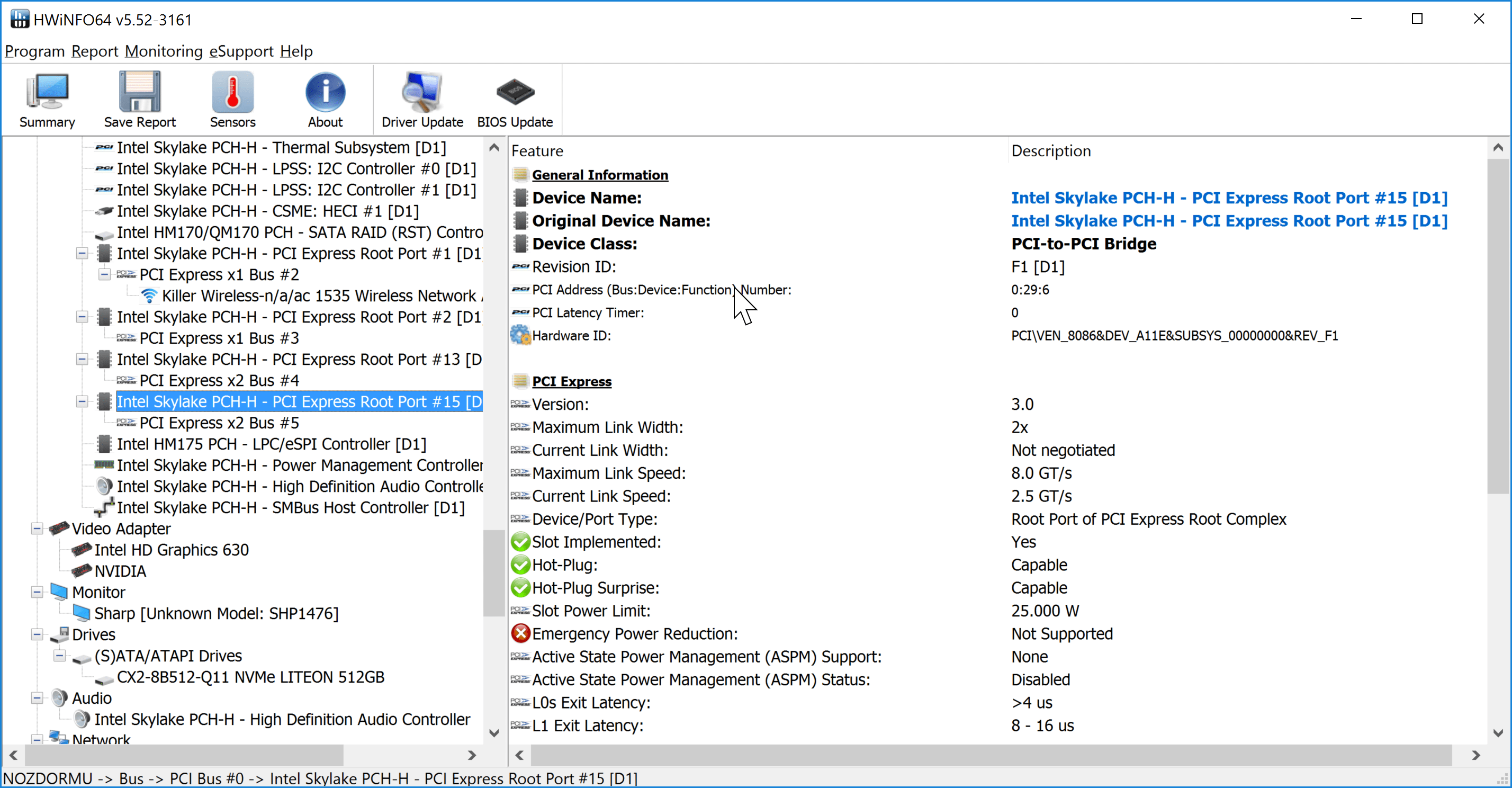Open the Help menu
Image resolution: width=1512 pixels, height=788 pixels.
296,52
